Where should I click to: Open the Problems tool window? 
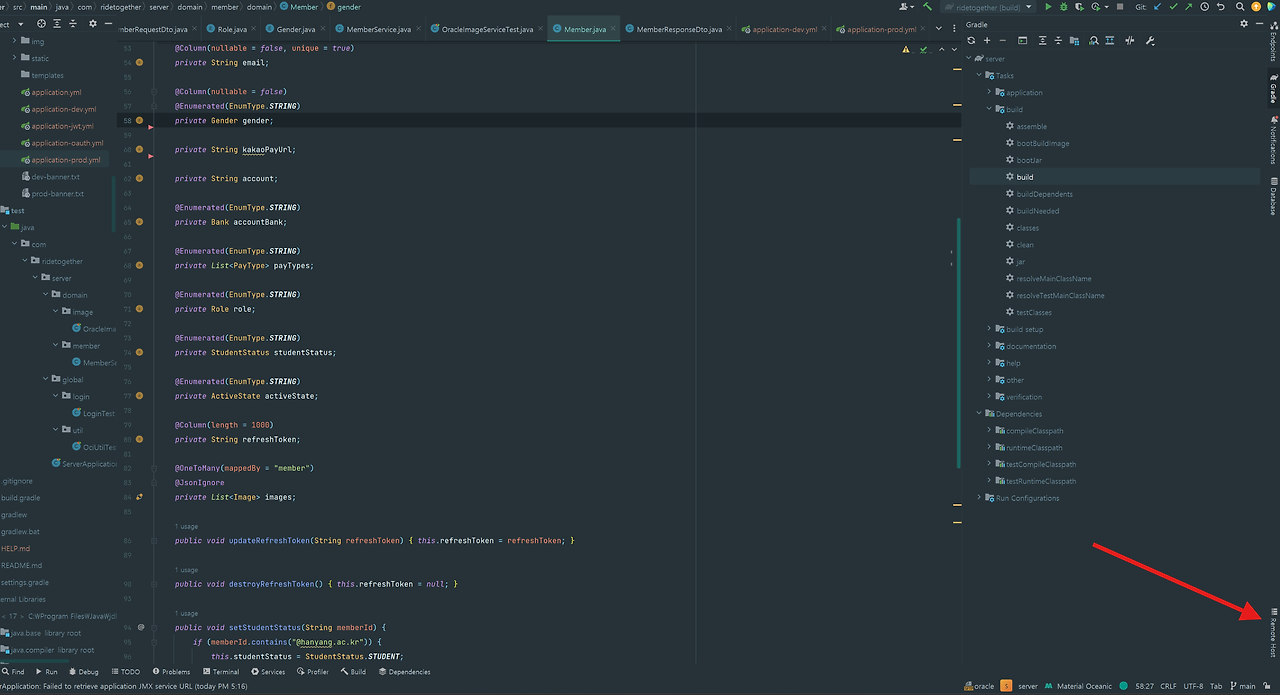point(170,672)
